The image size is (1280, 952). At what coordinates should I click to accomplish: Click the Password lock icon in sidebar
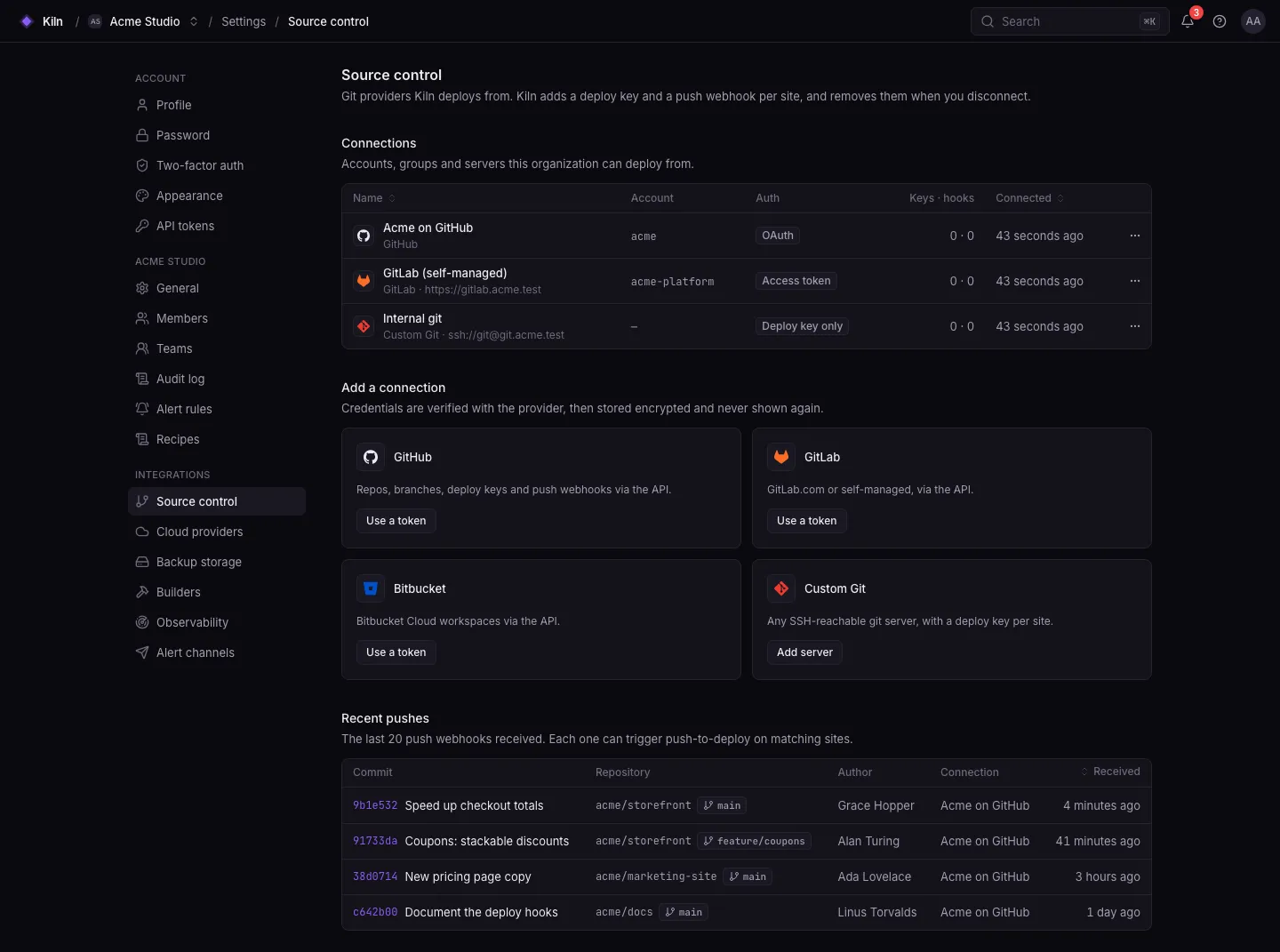coord(142,135)
